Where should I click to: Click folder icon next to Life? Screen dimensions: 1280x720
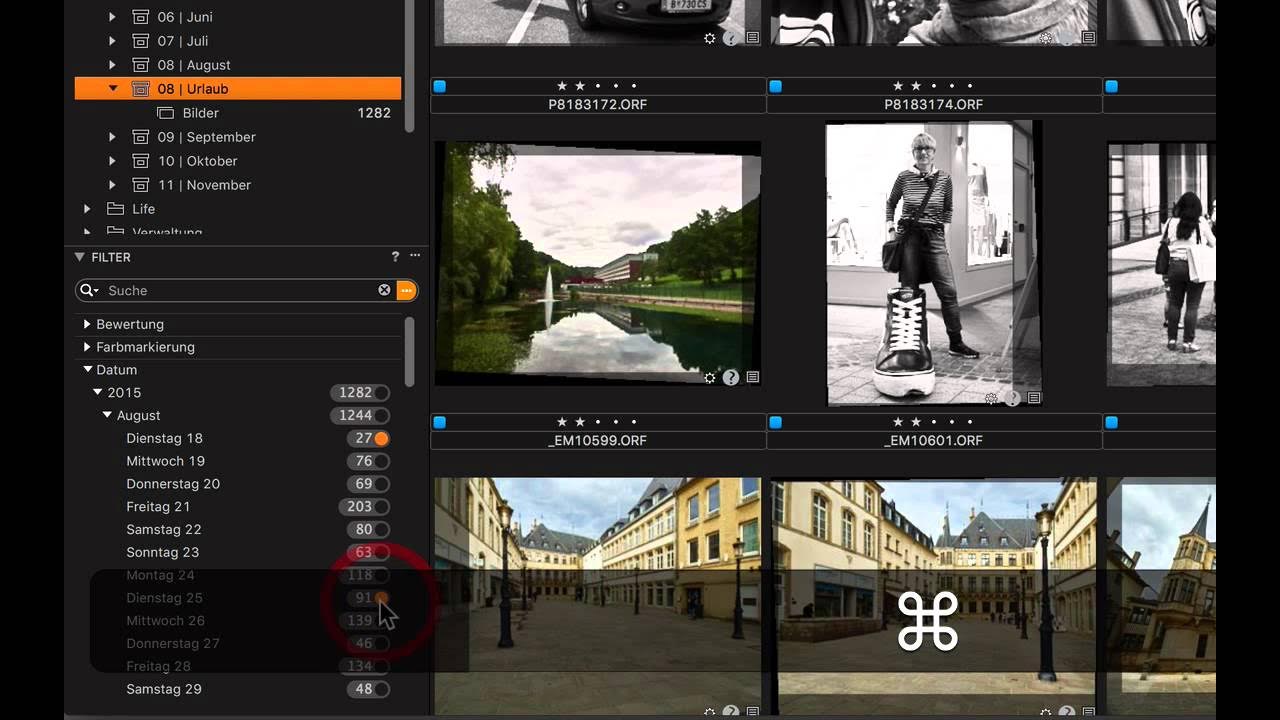click(x=116, y=209)
